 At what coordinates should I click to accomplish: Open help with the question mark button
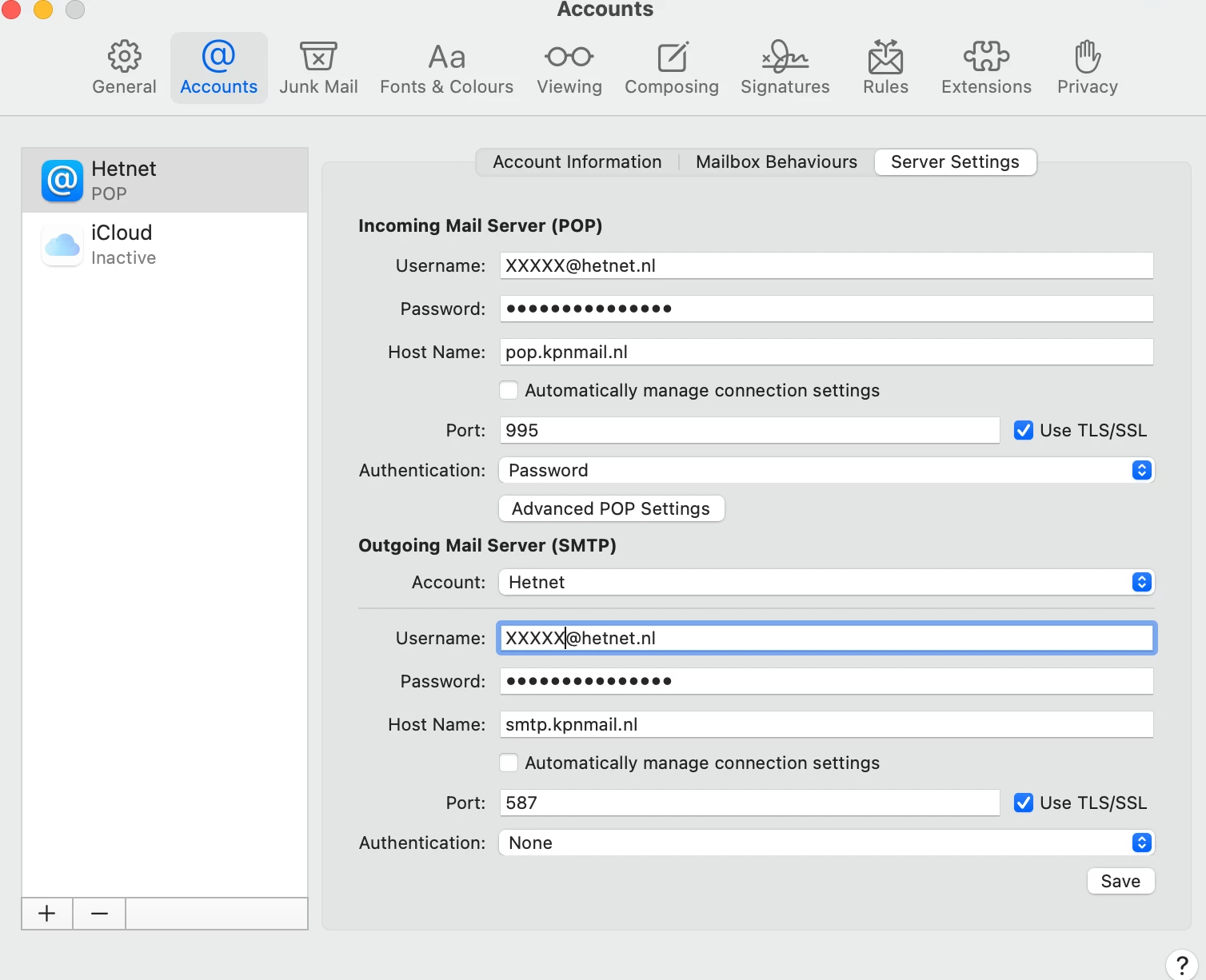[x=1182, y=966]
